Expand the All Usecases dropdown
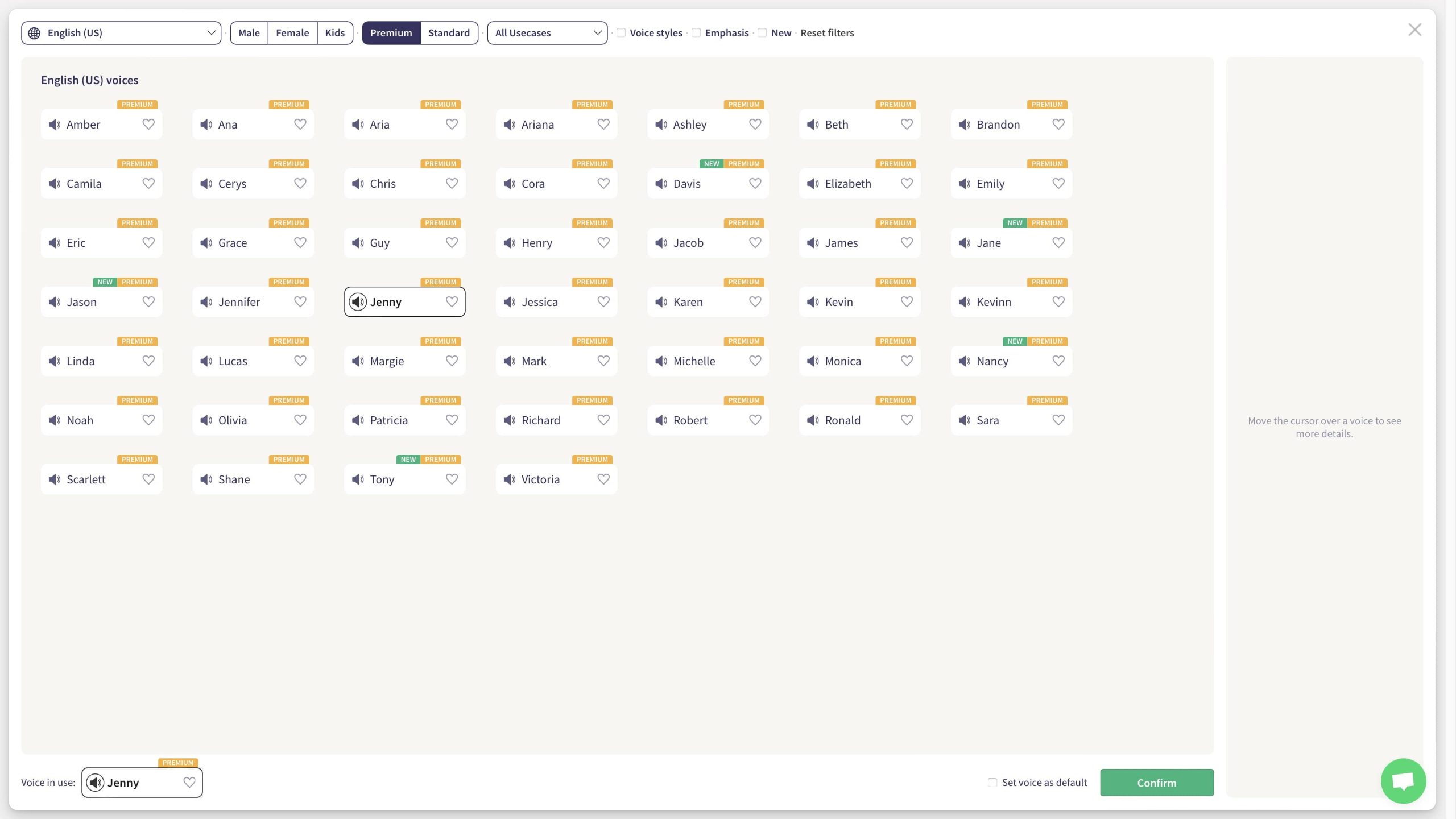Image resolution: width=1456 pixels, height=819 pixels. pos(547,33)
